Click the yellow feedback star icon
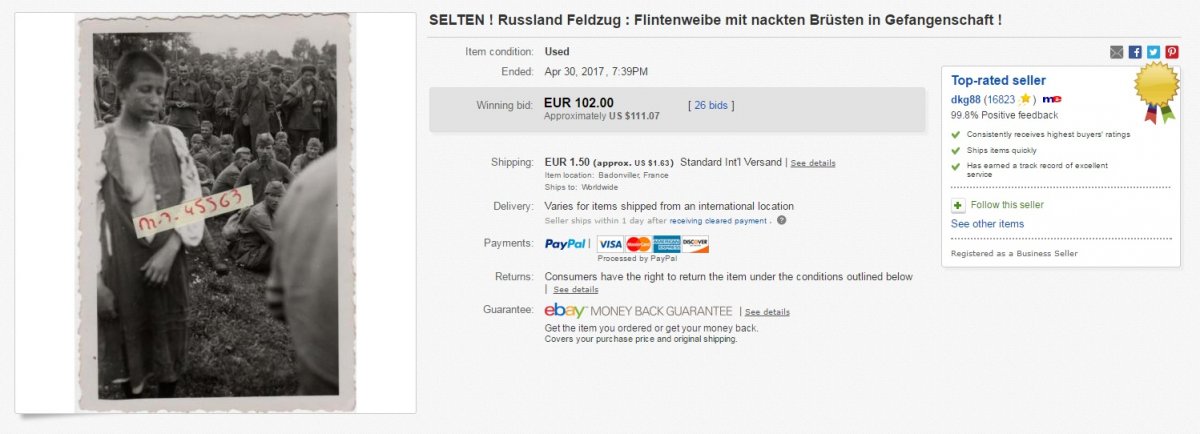1200x434 pixels. click(x=1025, y=99)
